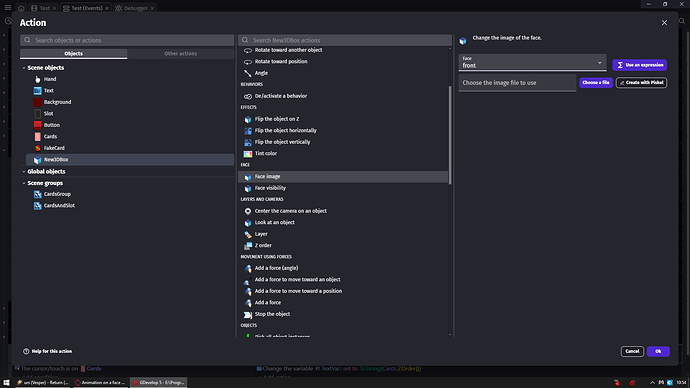The image size is (690, 388).
Task: Expand the Global objects section
Action: coord(24,172)
